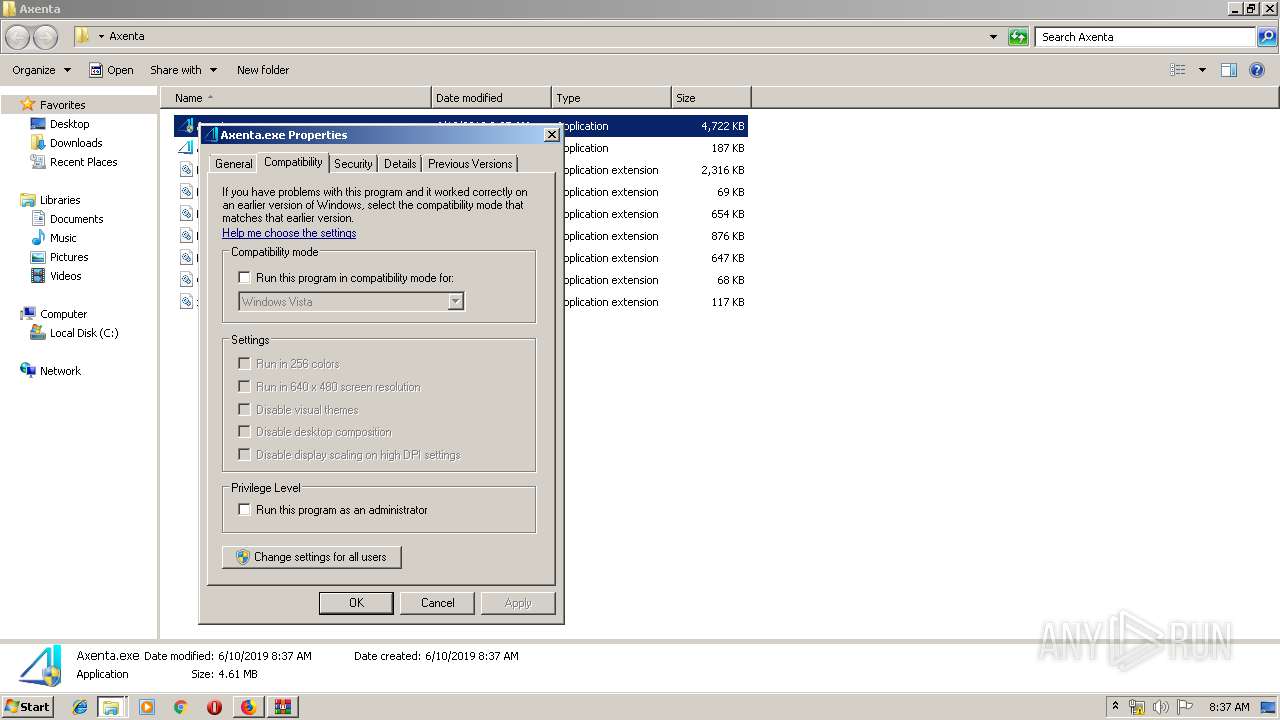Open the Music library
This screenshot has height=720, width=1280.
click(63, 238)
